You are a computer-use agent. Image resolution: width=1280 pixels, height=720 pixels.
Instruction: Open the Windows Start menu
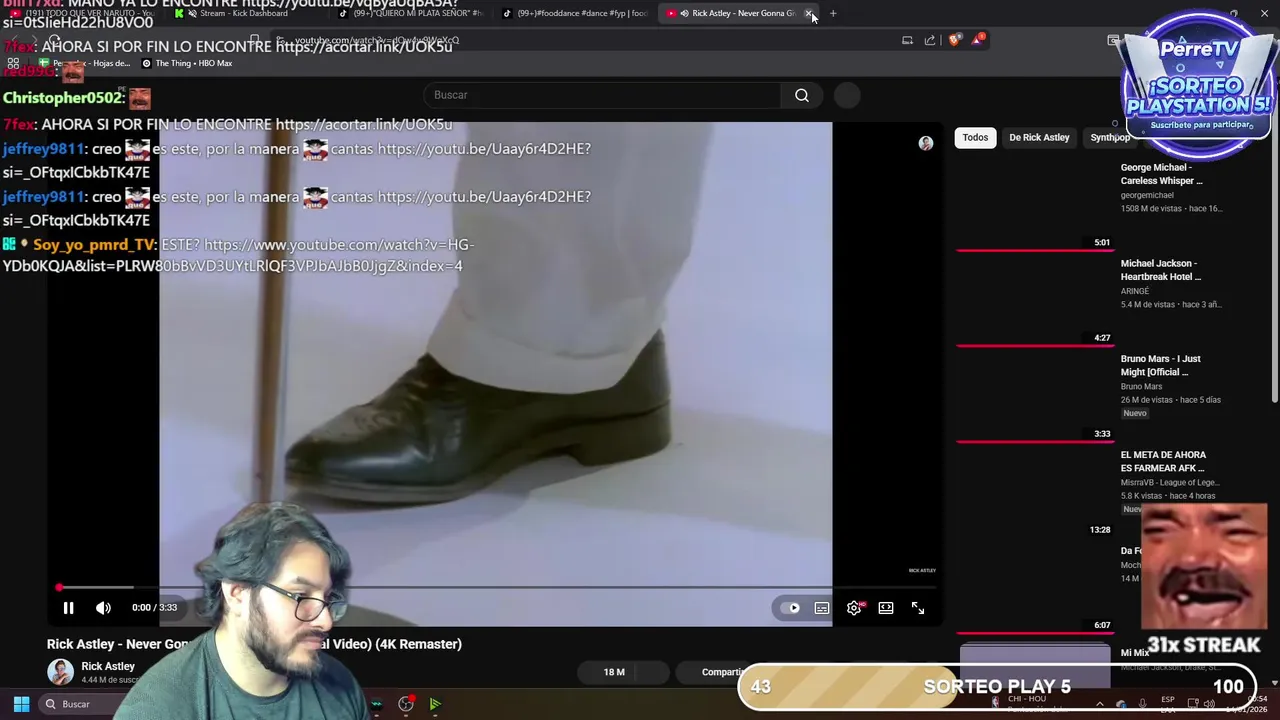(21, 704)
